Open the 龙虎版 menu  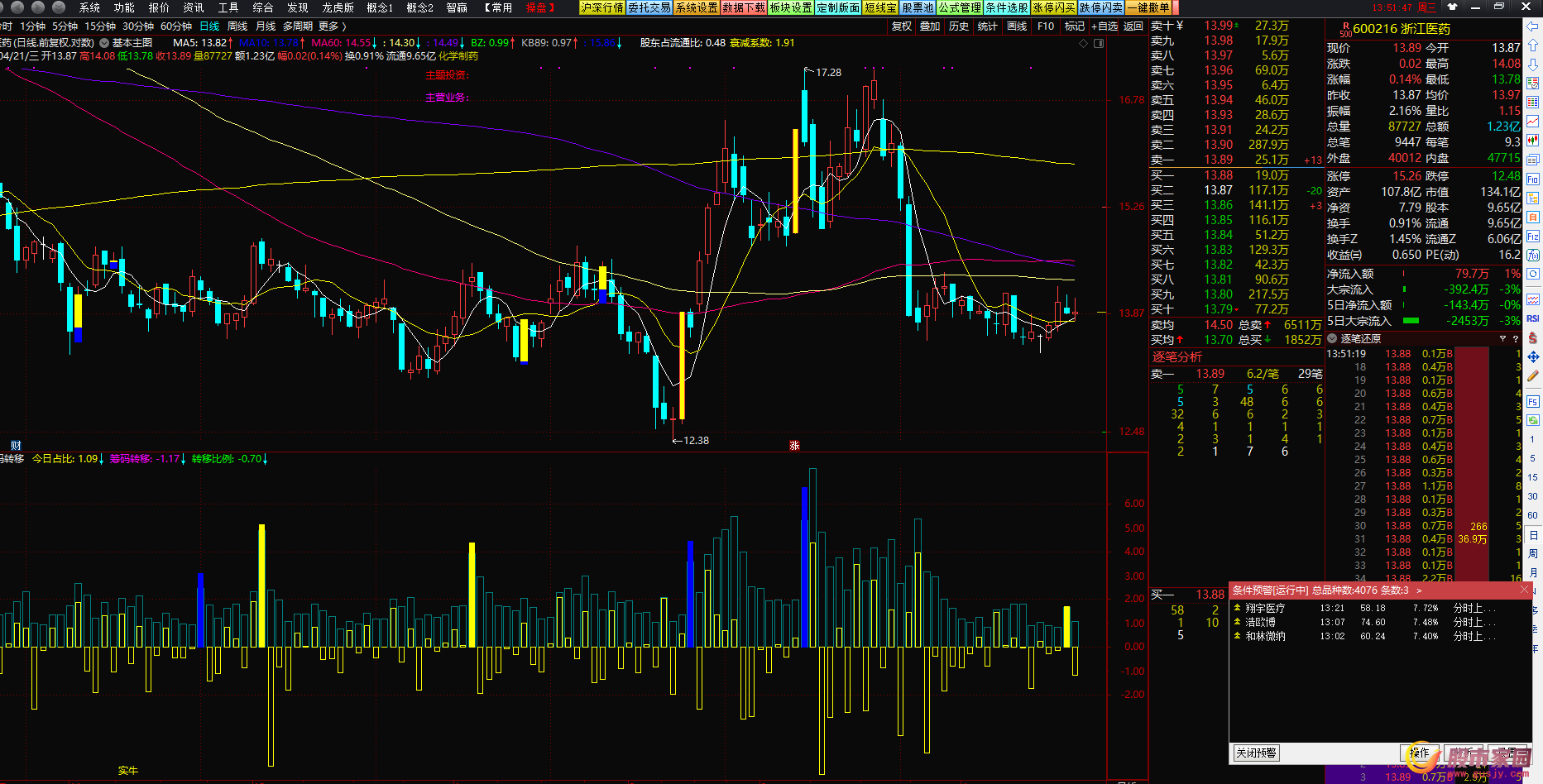338,7
